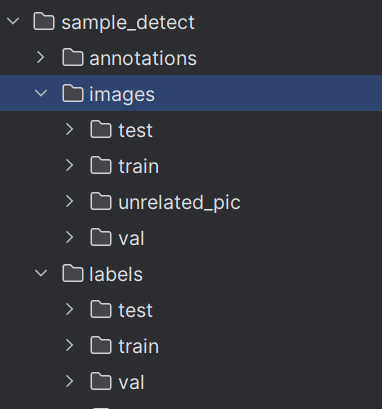Screen dimensions: 382x409
Task: Click folder icon of test under images
Action: point(101,130)
